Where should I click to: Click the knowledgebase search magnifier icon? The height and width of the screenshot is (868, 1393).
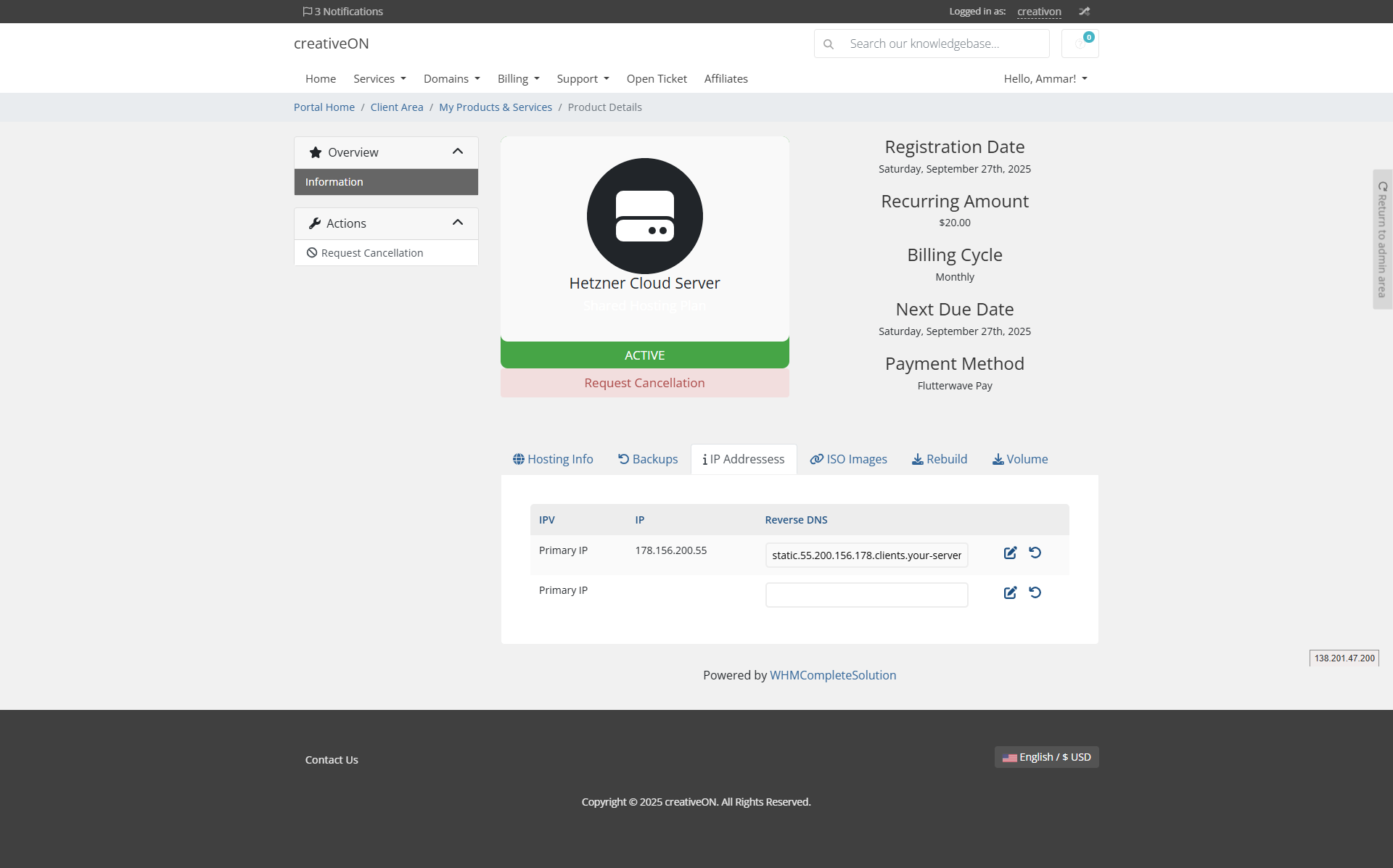[x=829, y=44]
